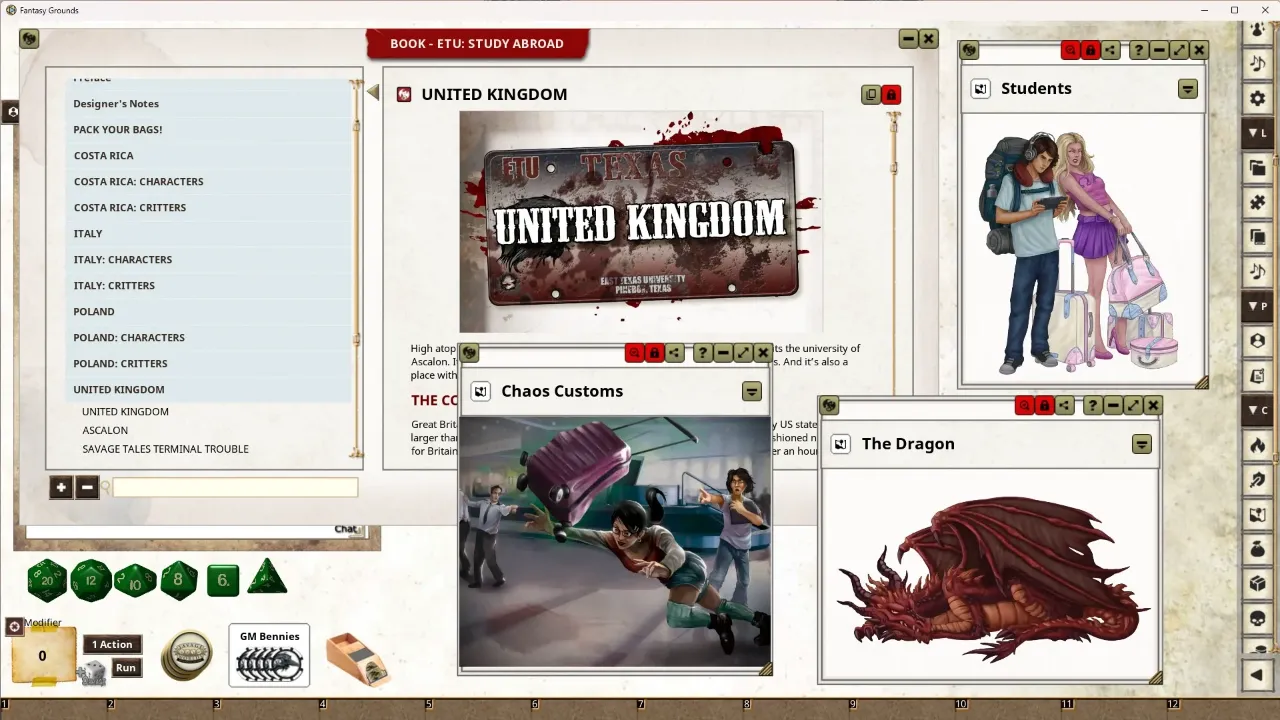Open the maps sidebar icon

coord(1257,514)
